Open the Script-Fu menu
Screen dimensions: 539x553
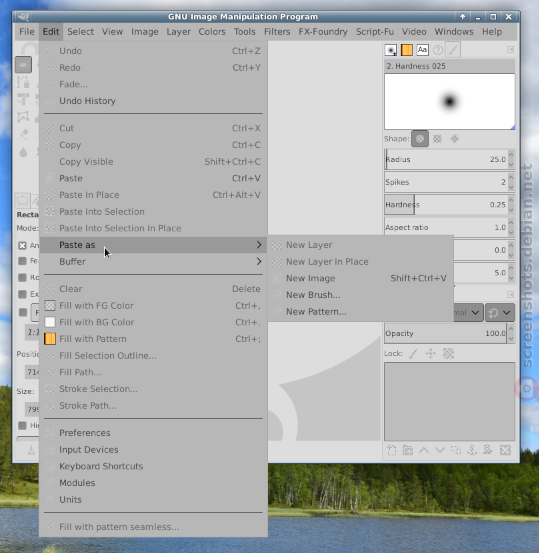[x=375, y=32]
